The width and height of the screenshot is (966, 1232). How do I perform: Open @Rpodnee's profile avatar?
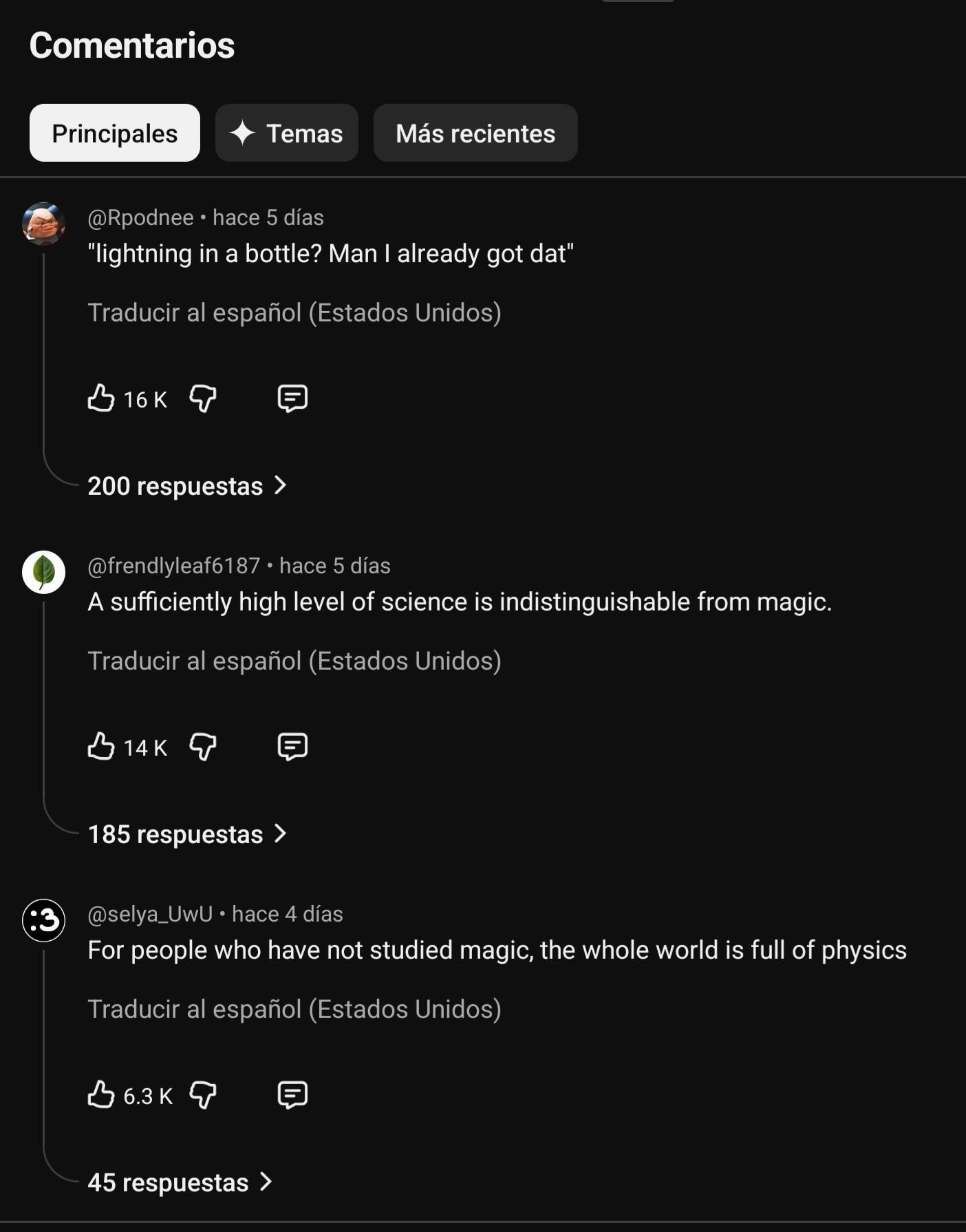coord(44,224)
